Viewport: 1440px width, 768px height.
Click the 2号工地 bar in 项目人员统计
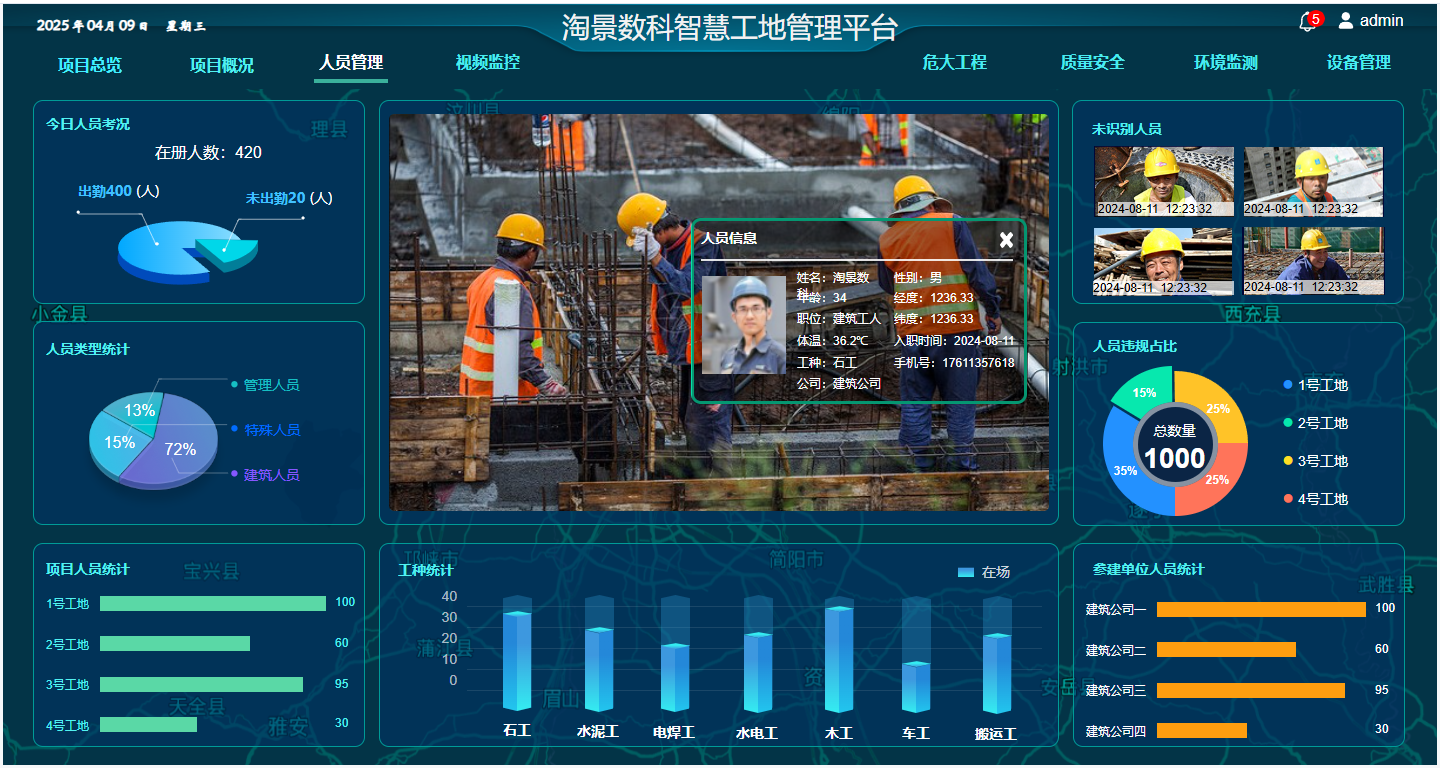click(175, 644)
